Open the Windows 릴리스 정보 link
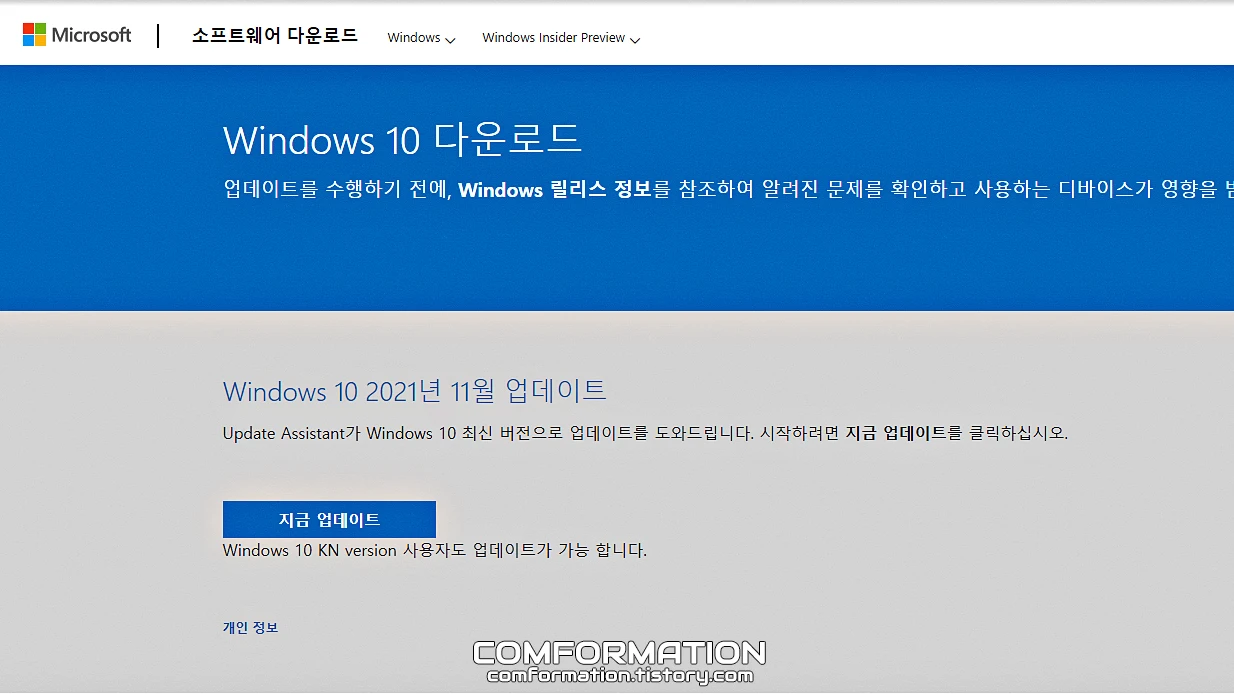Screen dimensions: 1234x694 555,189
